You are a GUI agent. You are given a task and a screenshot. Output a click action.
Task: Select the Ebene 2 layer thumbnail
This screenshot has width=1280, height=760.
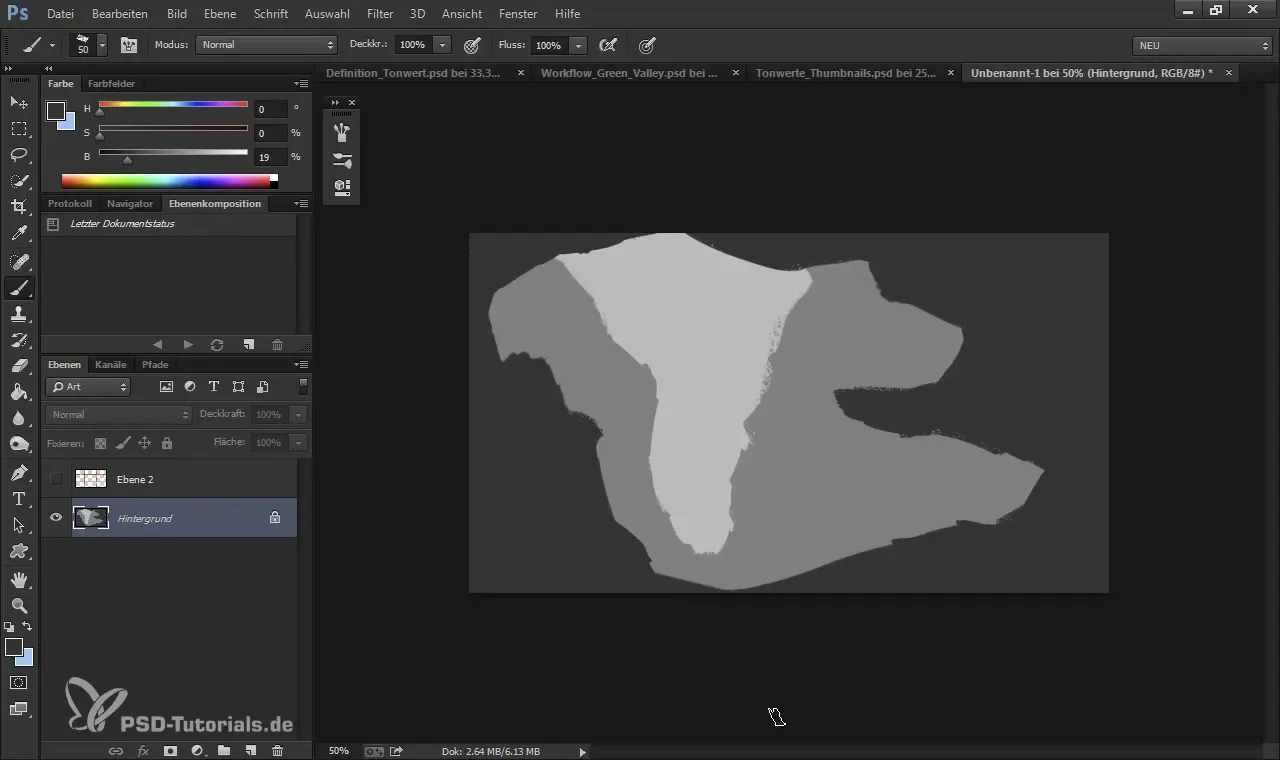[x=91, y=479]
